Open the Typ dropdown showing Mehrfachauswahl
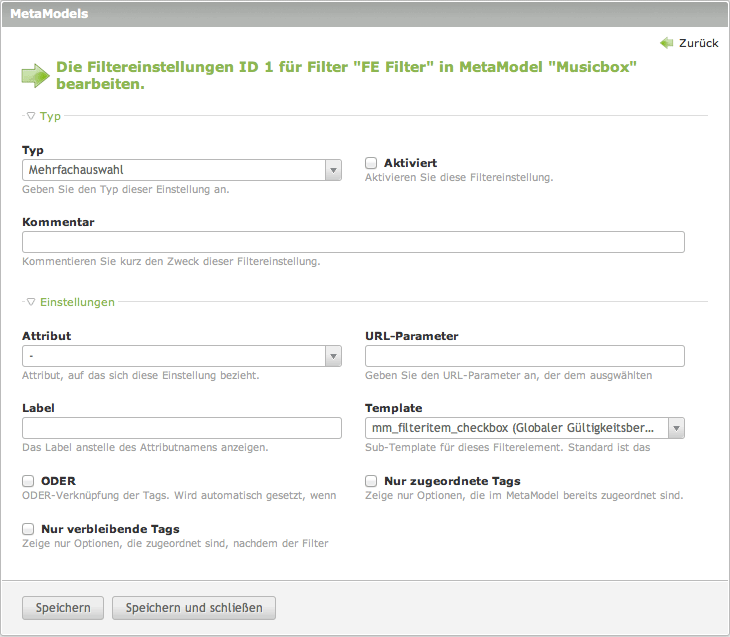730x637 pixels. coord(182,171)
